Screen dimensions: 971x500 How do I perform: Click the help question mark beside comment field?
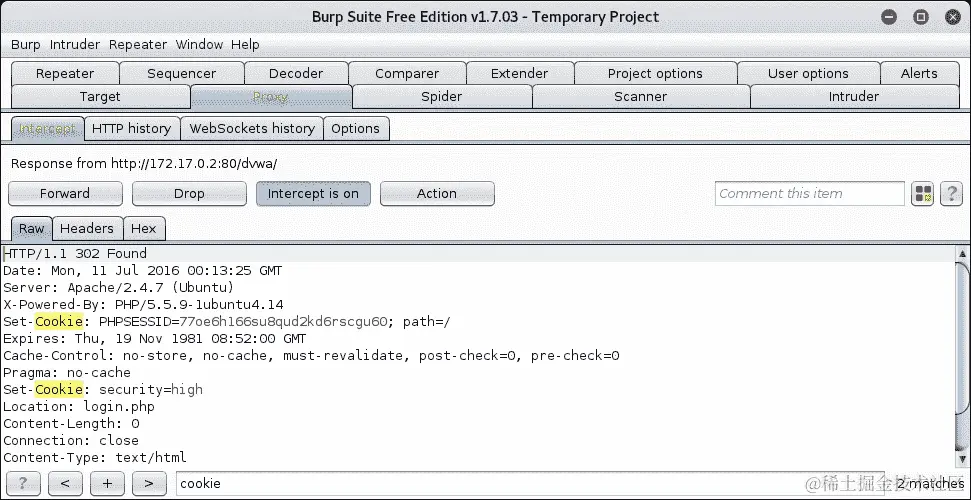pos(951,193)
